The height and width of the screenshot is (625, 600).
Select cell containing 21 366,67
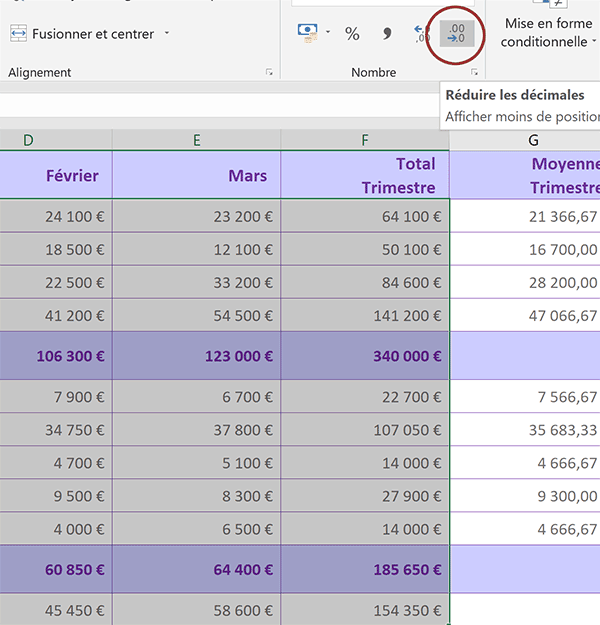(x=525, y=216)
